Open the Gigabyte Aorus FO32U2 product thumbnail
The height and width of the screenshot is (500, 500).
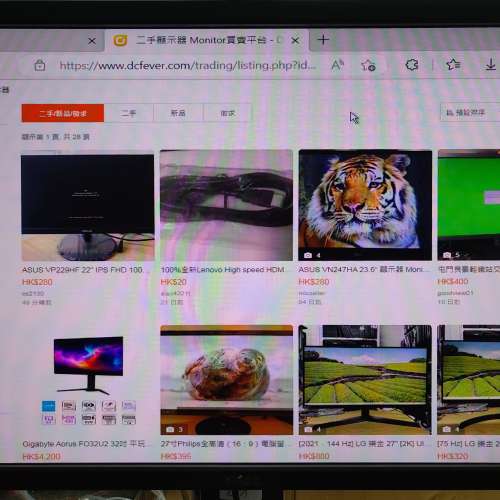(x=88, y=380)
